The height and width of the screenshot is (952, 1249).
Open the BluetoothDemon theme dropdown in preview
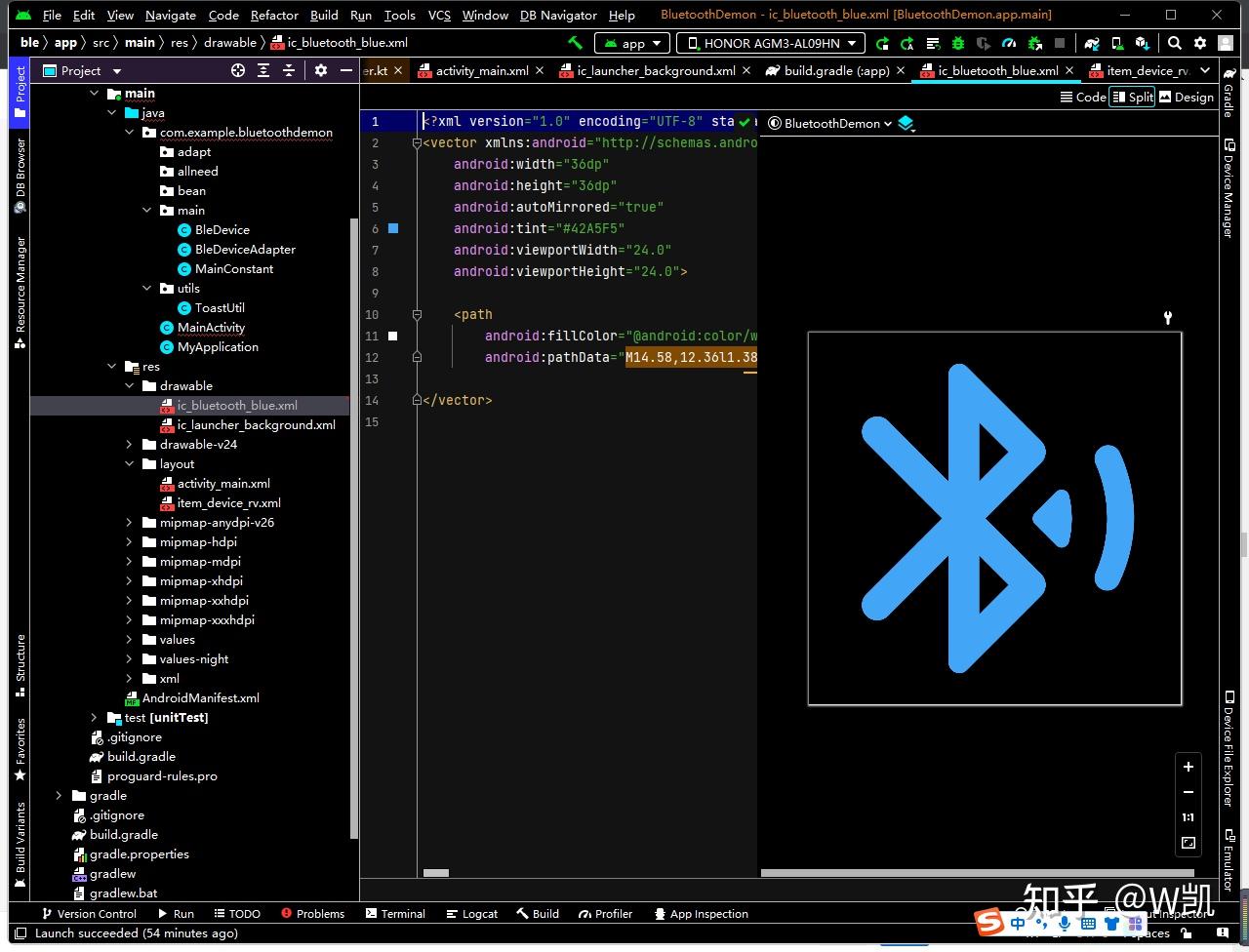(830, 124)
